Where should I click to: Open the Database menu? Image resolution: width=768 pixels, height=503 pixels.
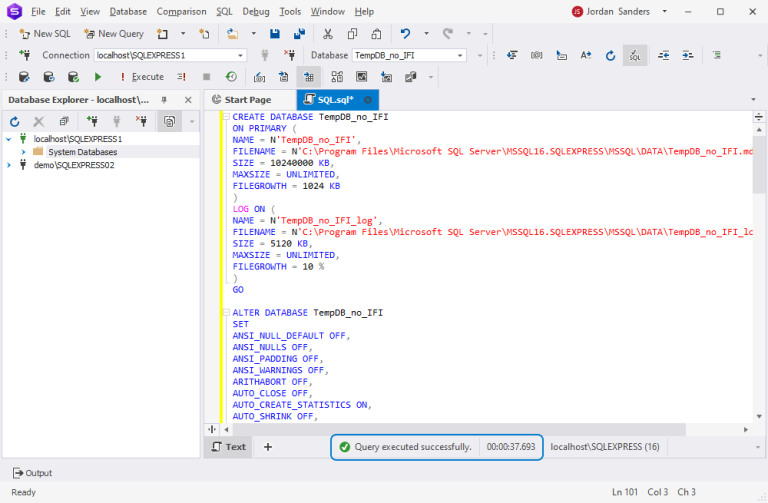pos(128,11)
